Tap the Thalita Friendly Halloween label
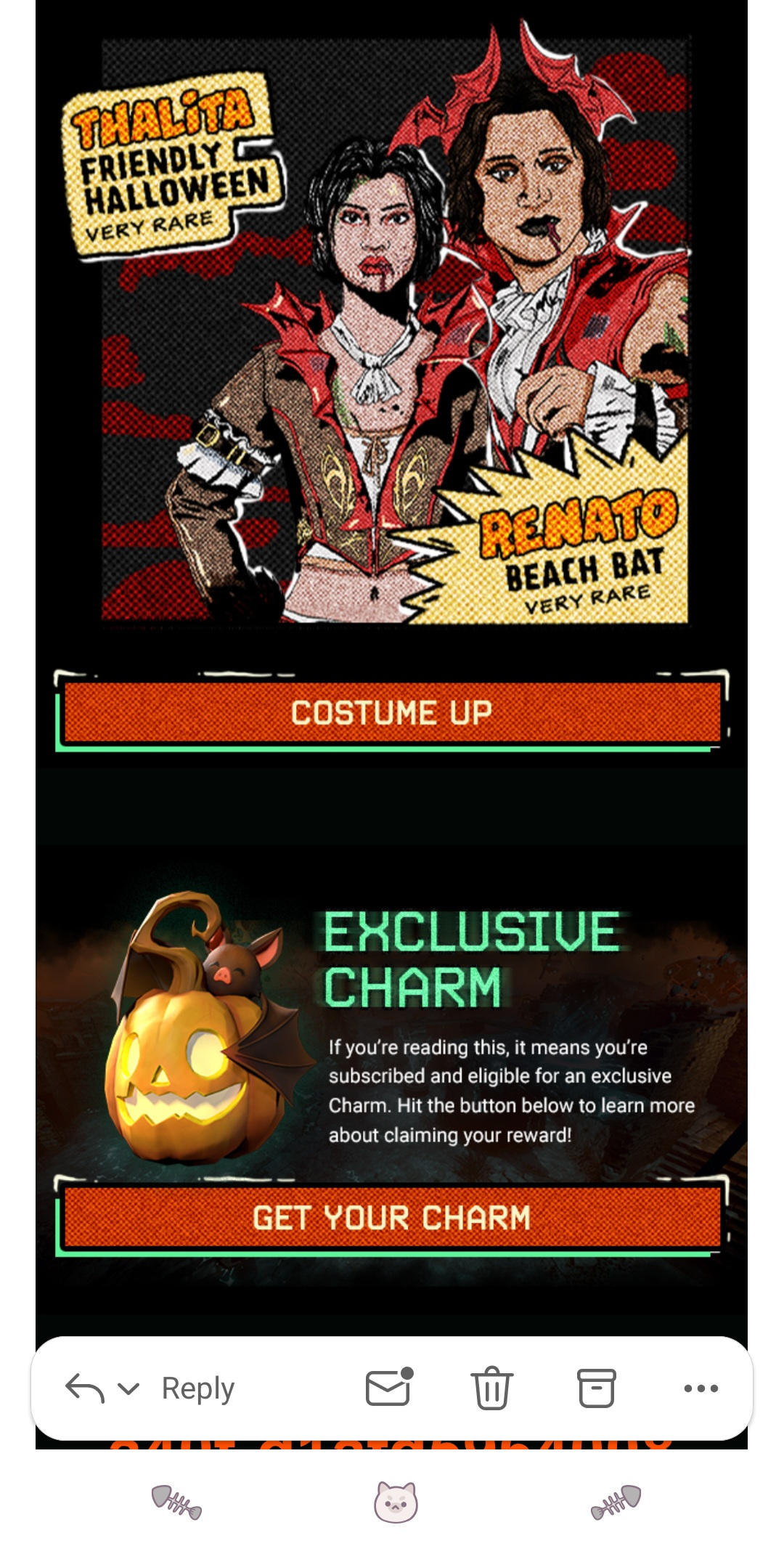This screenshot has height=1554, width=784. [x=174, y=166]
